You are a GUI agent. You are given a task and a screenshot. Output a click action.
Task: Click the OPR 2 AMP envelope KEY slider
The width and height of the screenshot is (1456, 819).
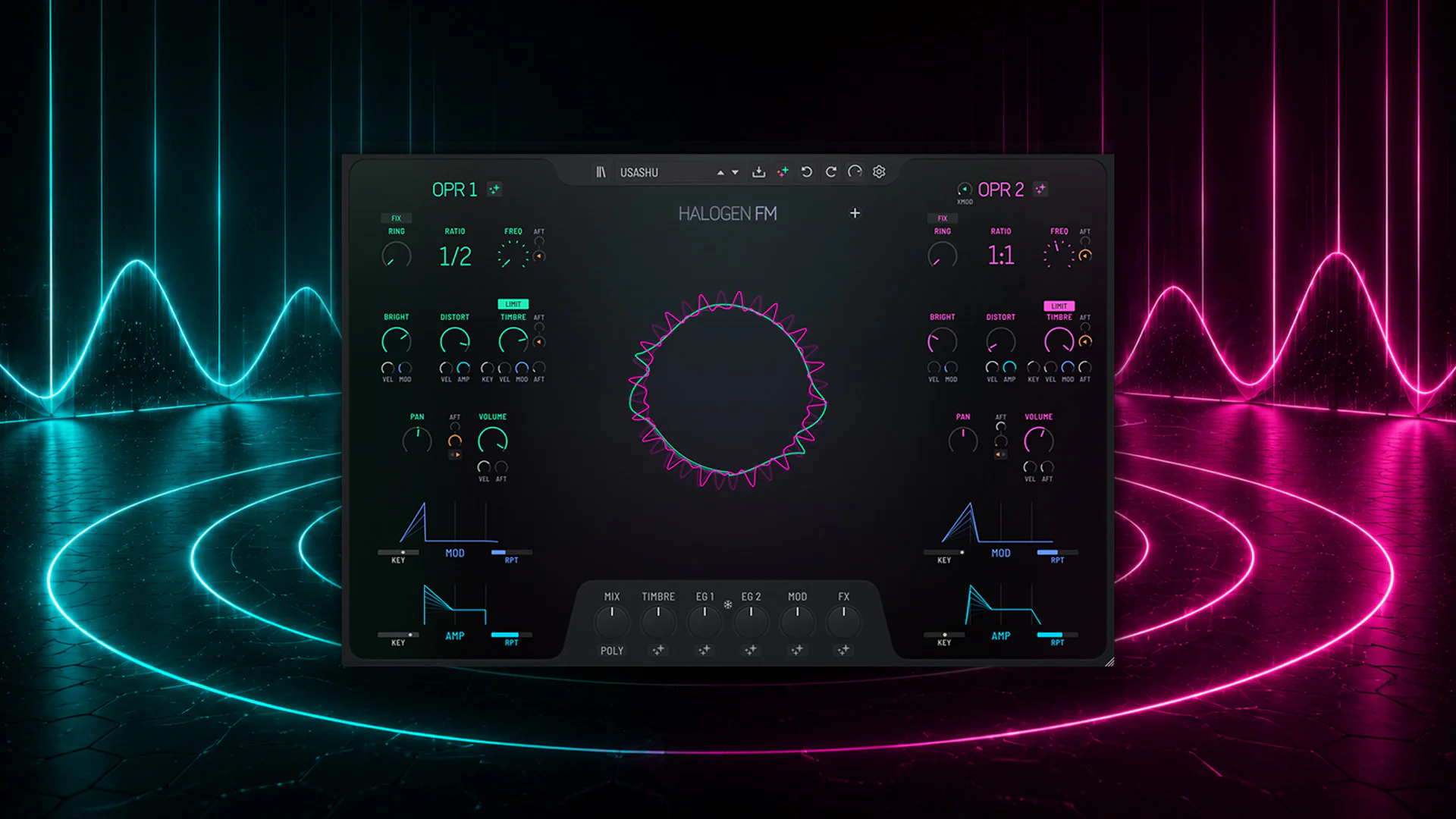click(x=944, y=635)
